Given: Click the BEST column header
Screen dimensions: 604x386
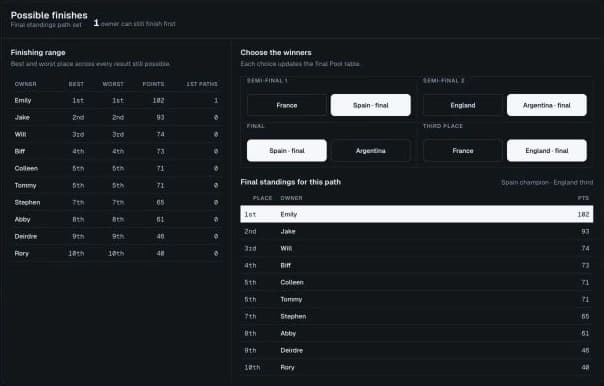Looking at the screenshot, I should pyautogui.click(x=76, y=84).
